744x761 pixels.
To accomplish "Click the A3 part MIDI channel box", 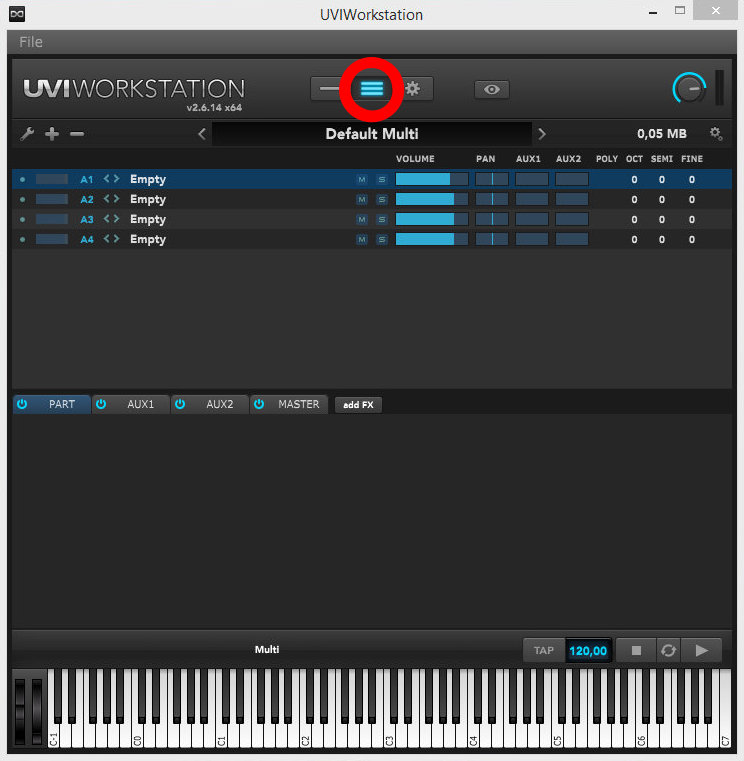I will (x=51, y=219).
